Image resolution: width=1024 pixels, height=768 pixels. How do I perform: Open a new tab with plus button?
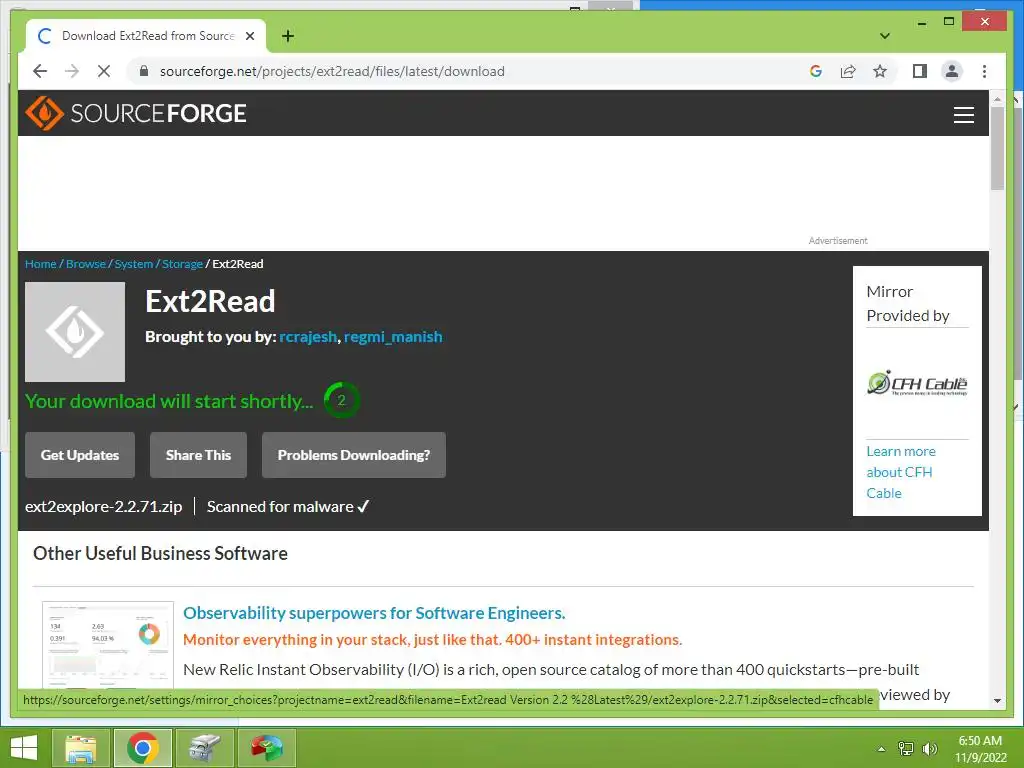click(x=287, y=36)
